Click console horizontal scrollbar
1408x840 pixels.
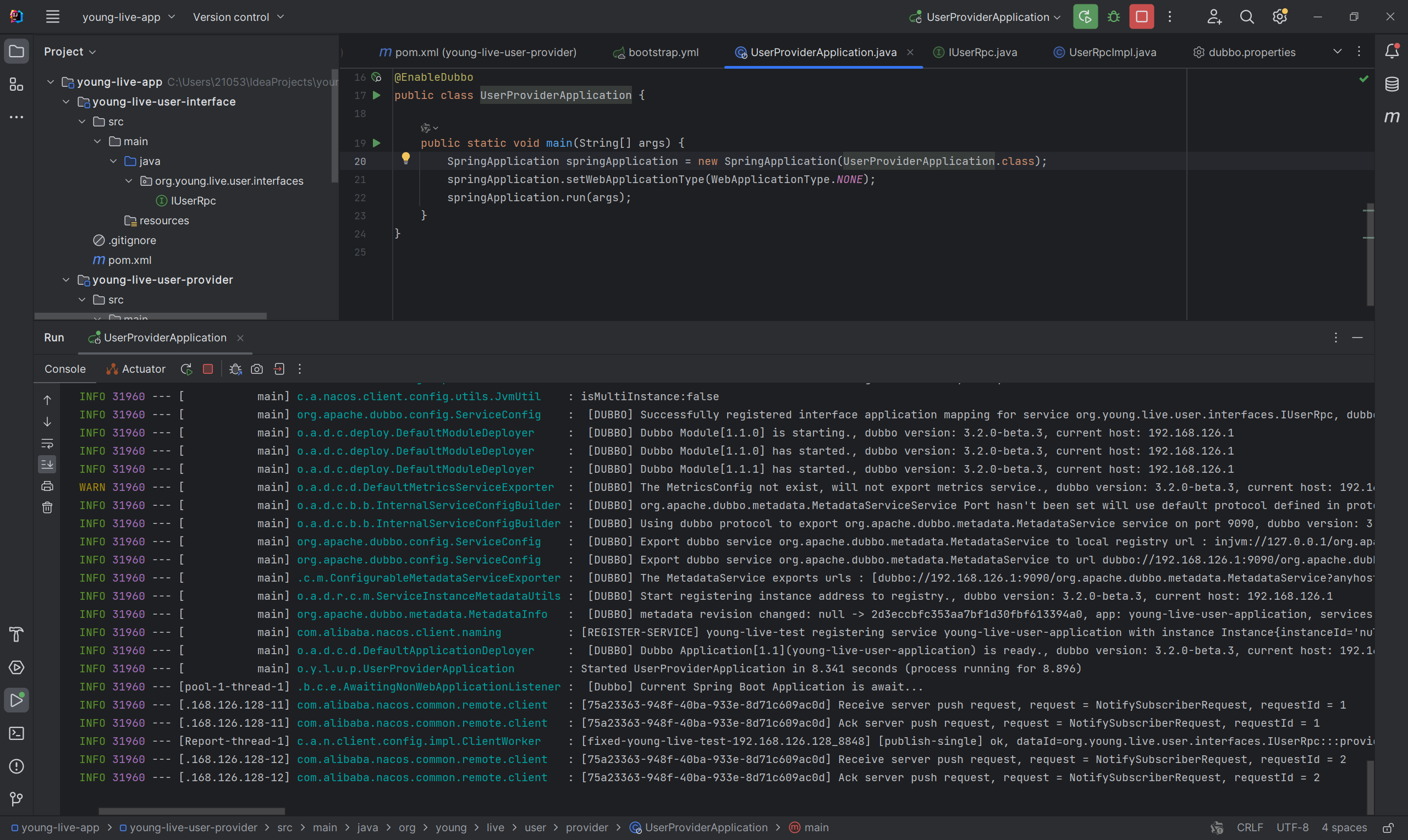click(x=192, y=811)
